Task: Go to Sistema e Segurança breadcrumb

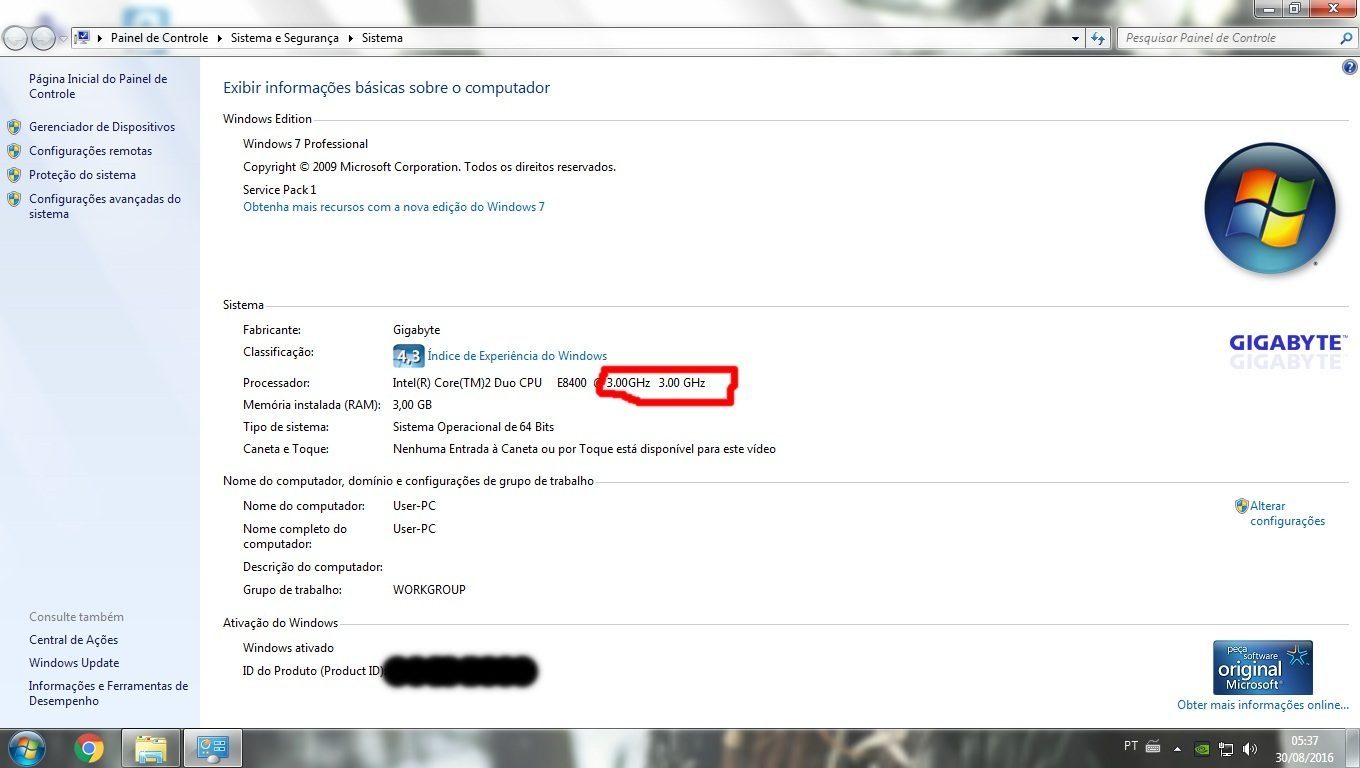Action: pos(284,38)
